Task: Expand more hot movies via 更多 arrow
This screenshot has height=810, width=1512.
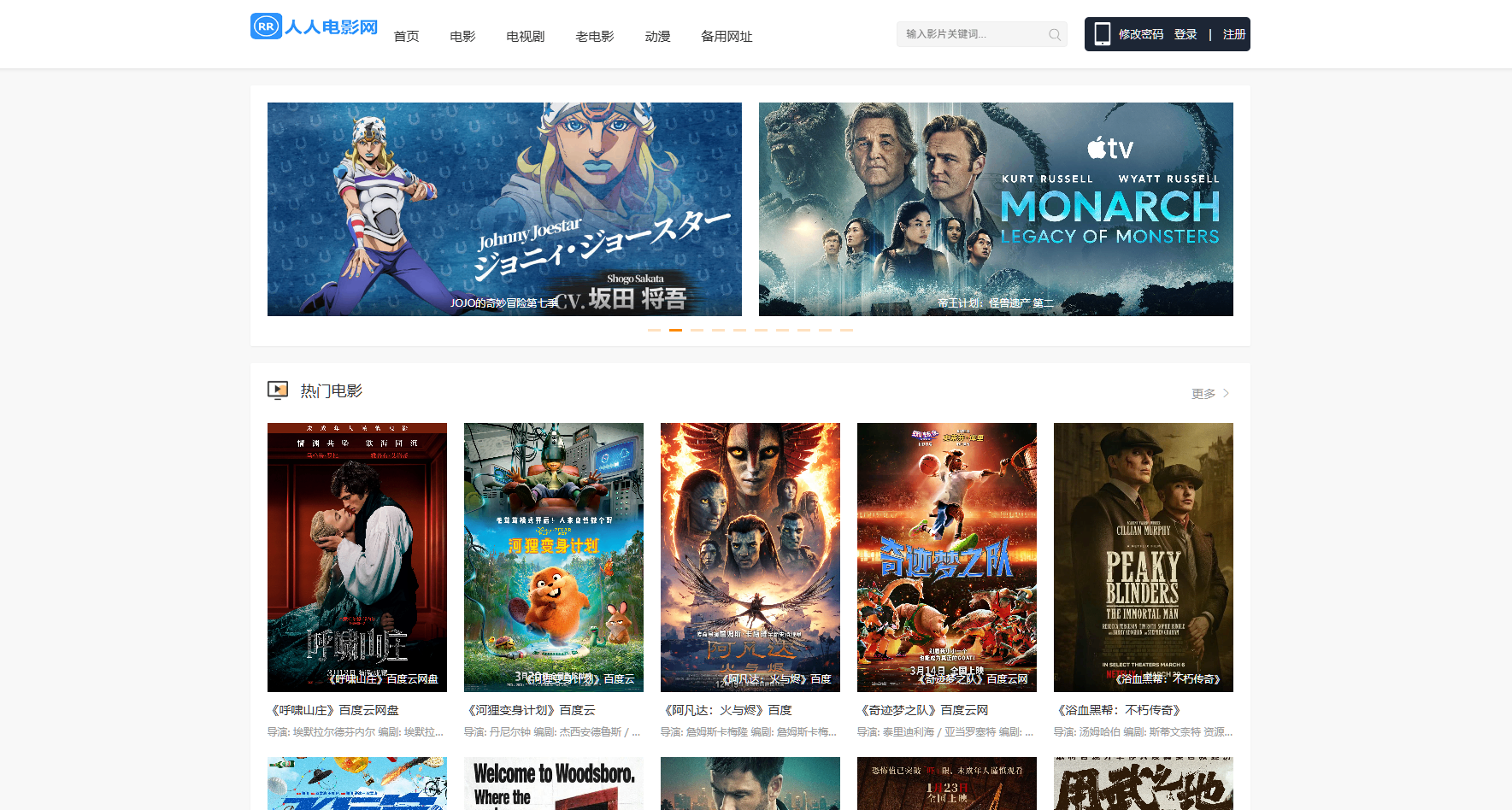Action: tap(1226, 393)
